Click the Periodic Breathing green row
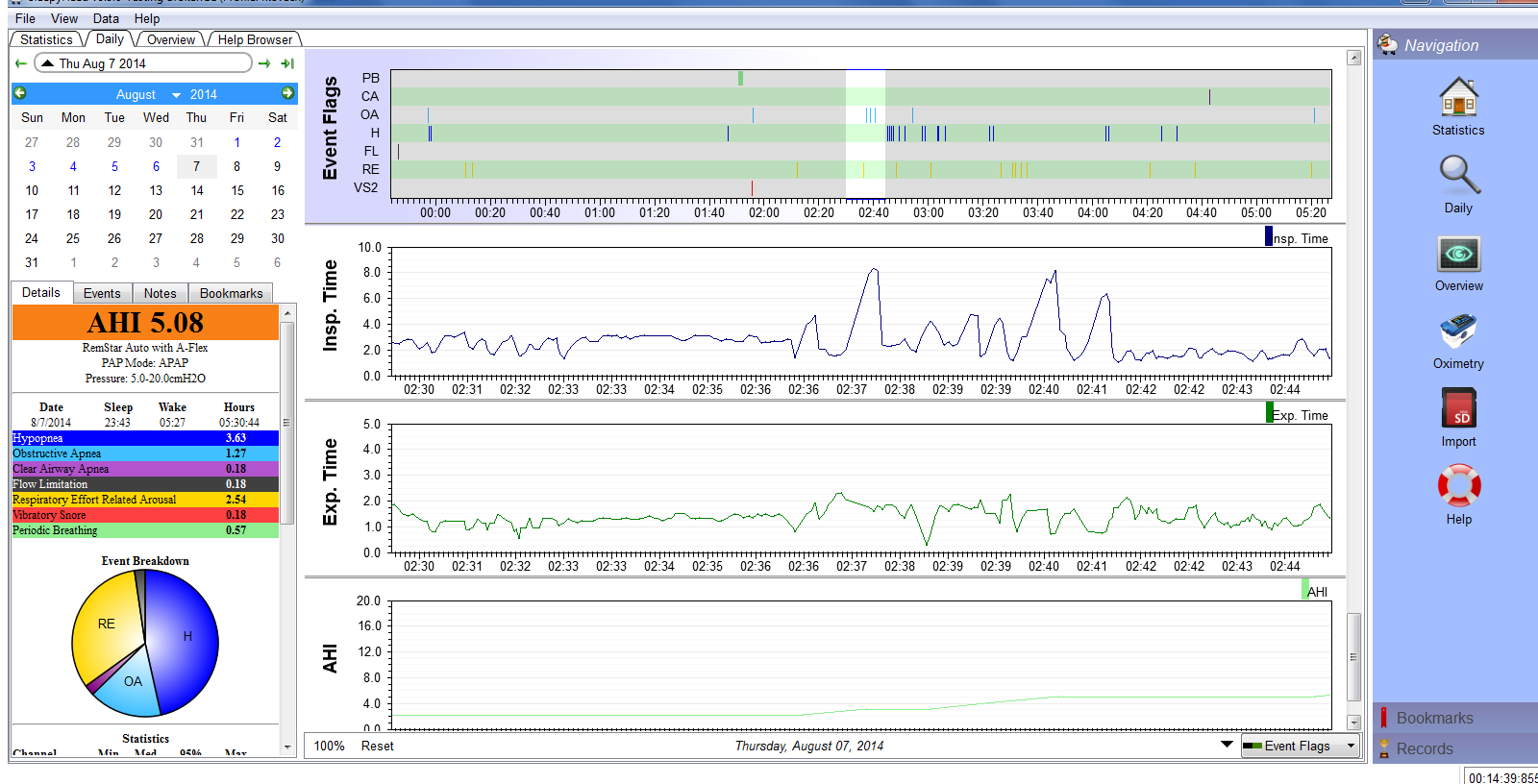This screenshot has height=784, width=1538. coord(145,530)
